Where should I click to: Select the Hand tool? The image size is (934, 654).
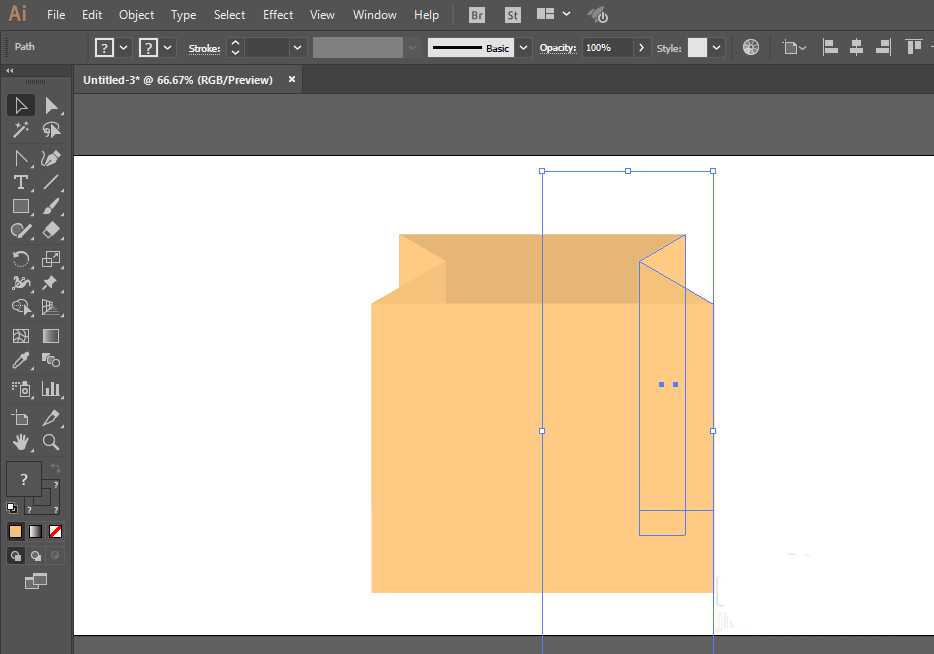20,442
